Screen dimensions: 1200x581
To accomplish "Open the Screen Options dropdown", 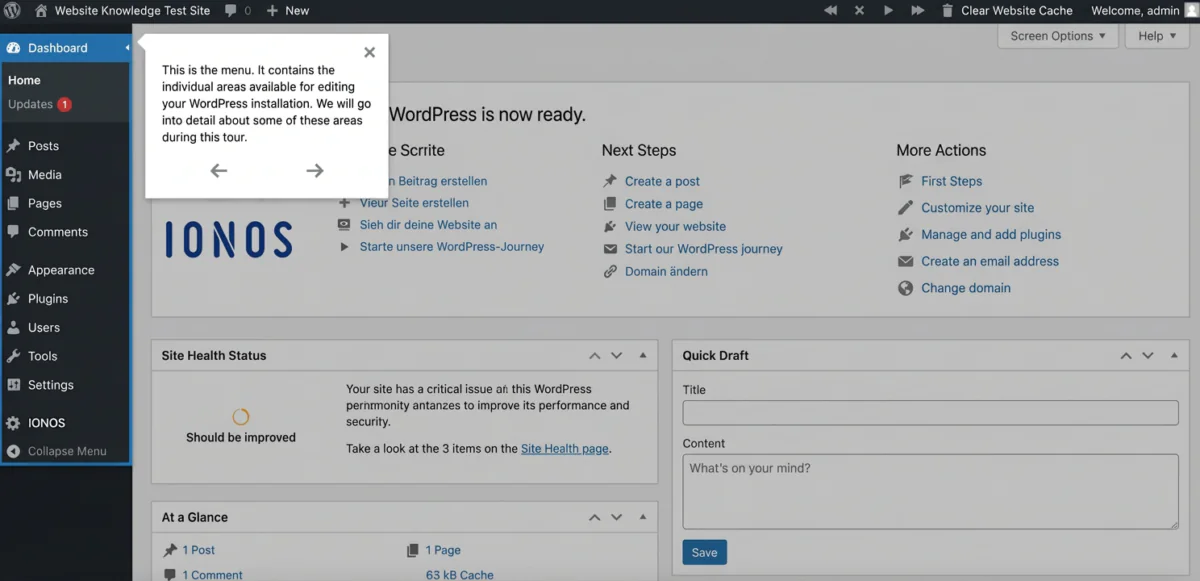I will (1057, 36).
